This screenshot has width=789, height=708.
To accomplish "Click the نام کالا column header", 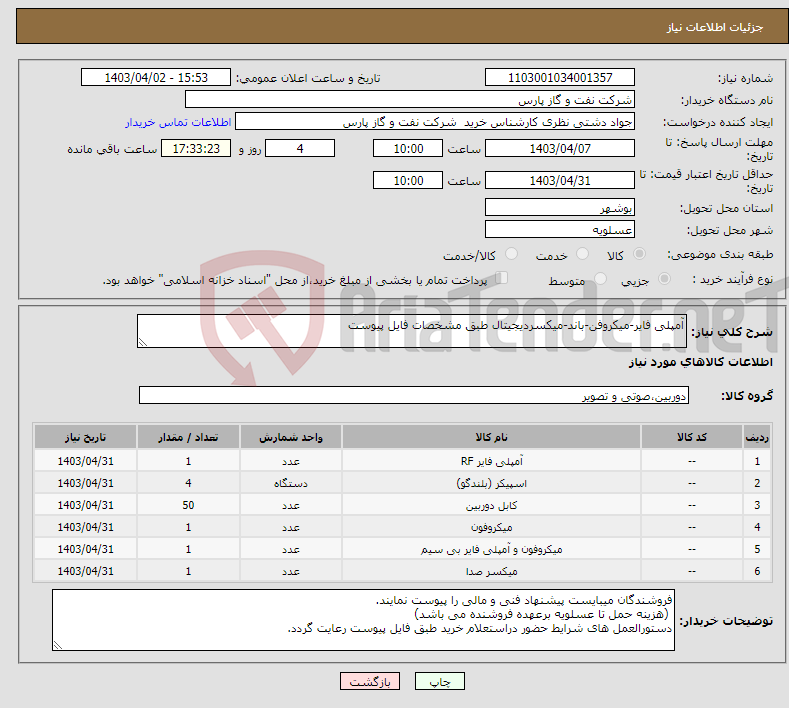I will click(x=491, y=437).
